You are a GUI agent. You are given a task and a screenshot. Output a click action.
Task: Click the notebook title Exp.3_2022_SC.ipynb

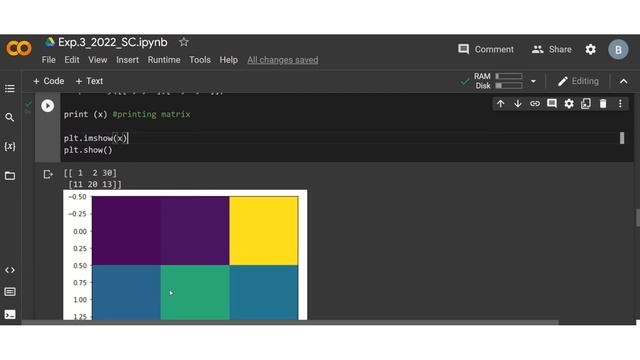pyautogui.click(x=113, y=42)
